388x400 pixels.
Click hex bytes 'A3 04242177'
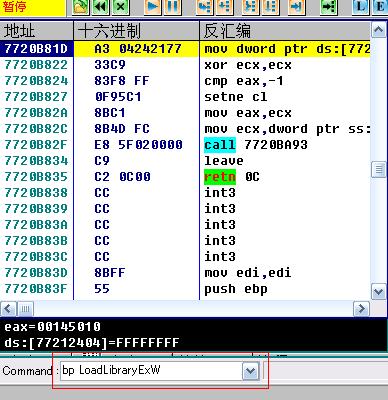[138, 49]
